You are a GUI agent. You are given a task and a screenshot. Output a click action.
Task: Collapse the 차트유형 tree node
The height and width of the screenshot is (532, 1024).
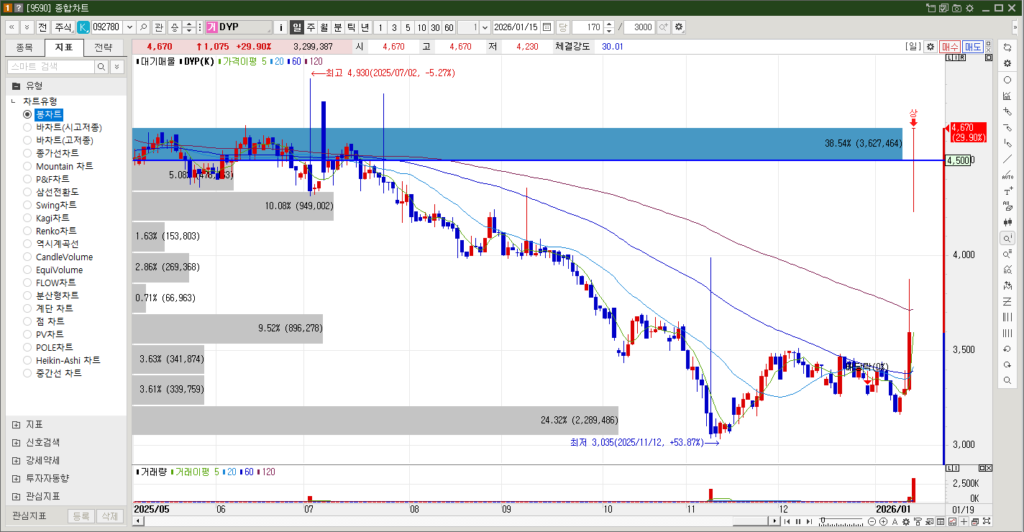13,101
